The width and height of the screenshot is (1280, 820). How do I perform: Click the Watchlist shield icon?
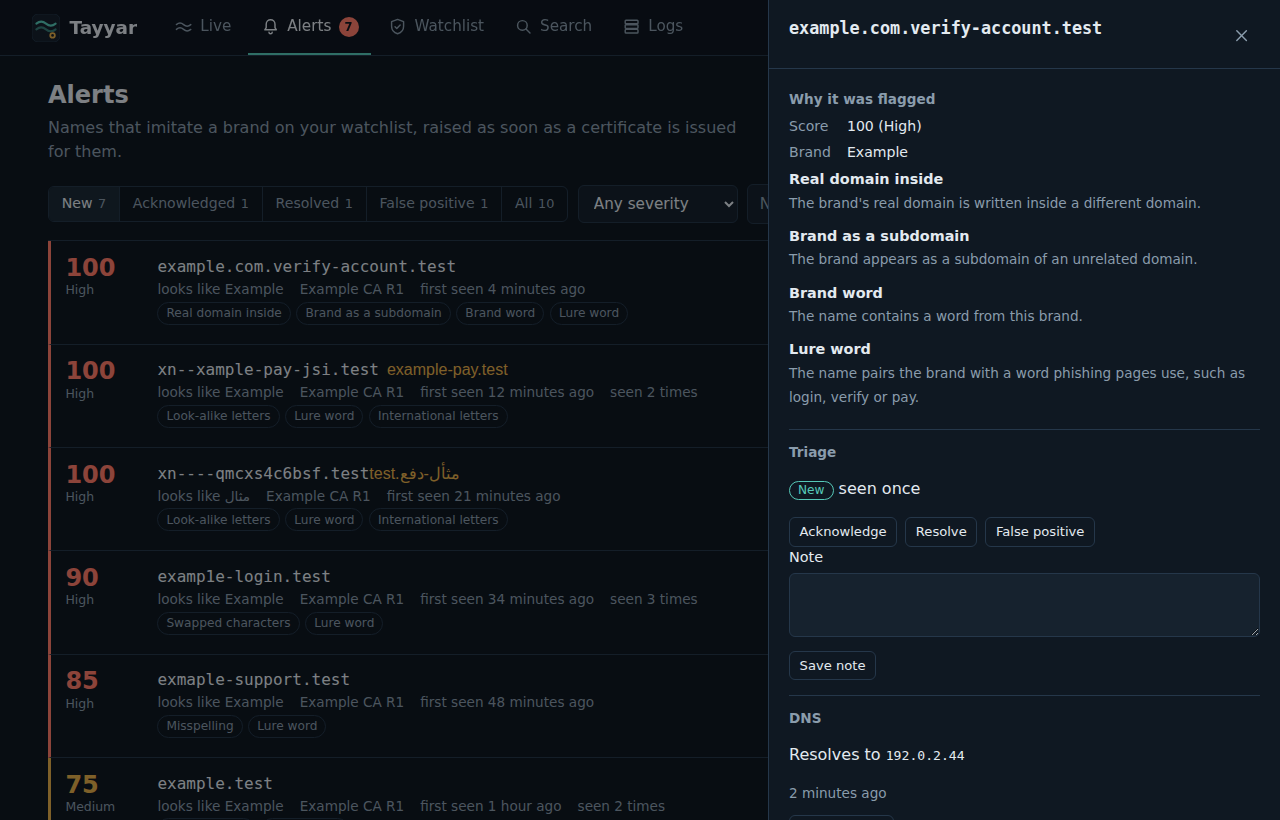[x=398, y=27]
